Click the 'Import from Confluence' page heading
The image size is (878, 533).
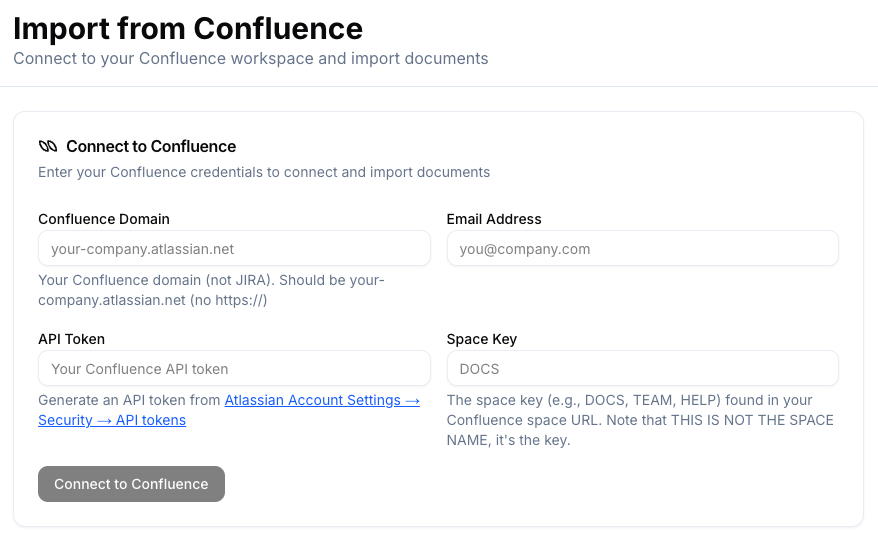pyautogui.click(x=188, y=28)
